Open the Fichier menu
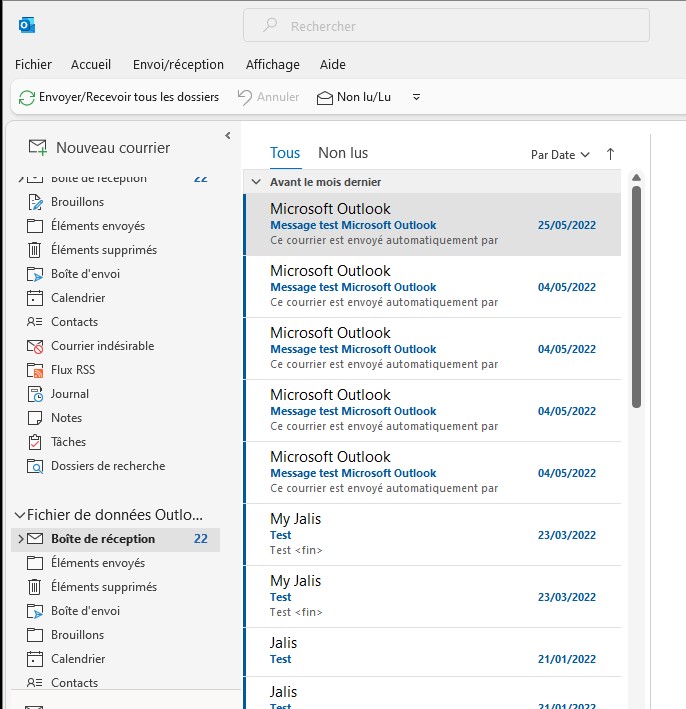The height and width of the screenshot is (709, 686). [x=33, y=64]
